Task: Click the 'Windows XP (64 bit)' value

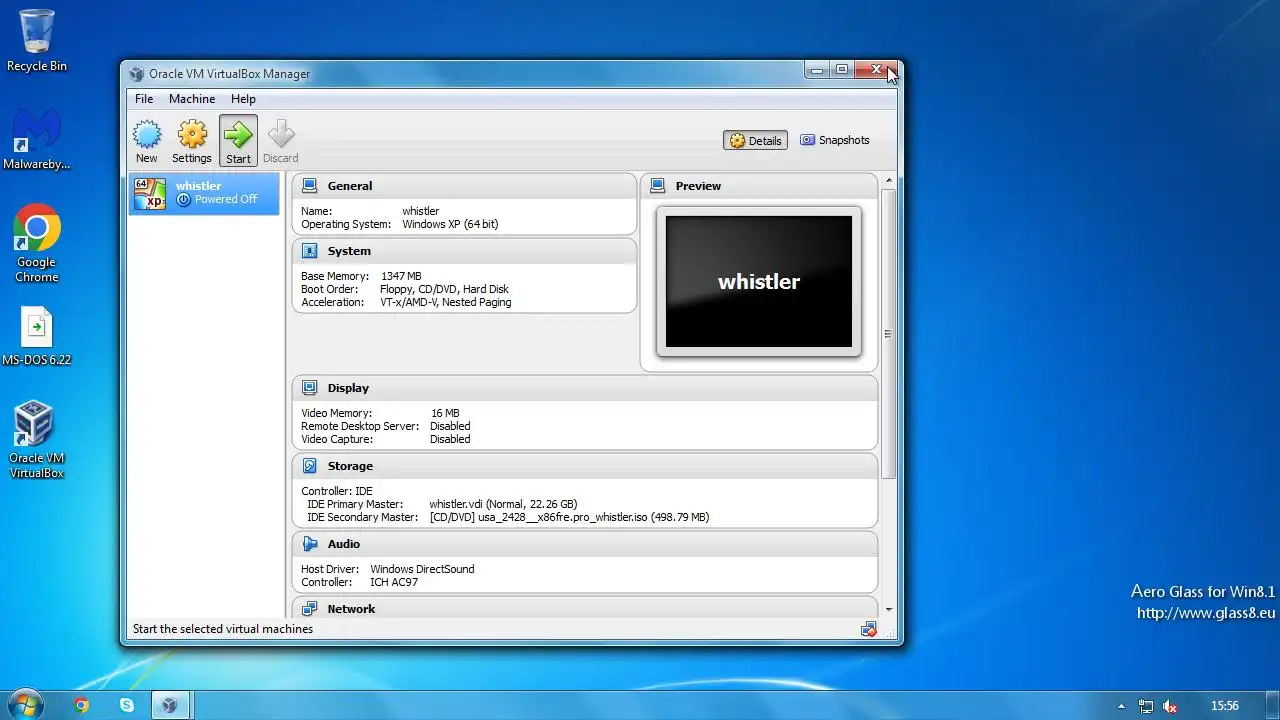Action: click(450, 225)
